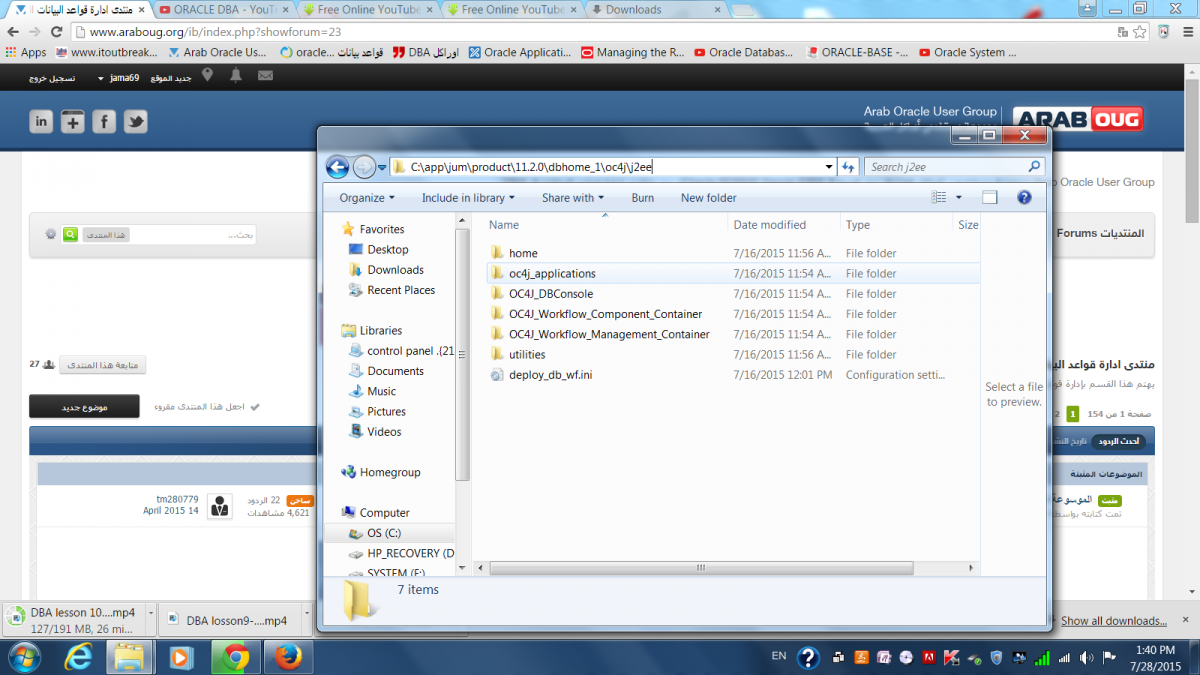Click the LinkedIn icon on the forum header

click(x=41, y=121)
